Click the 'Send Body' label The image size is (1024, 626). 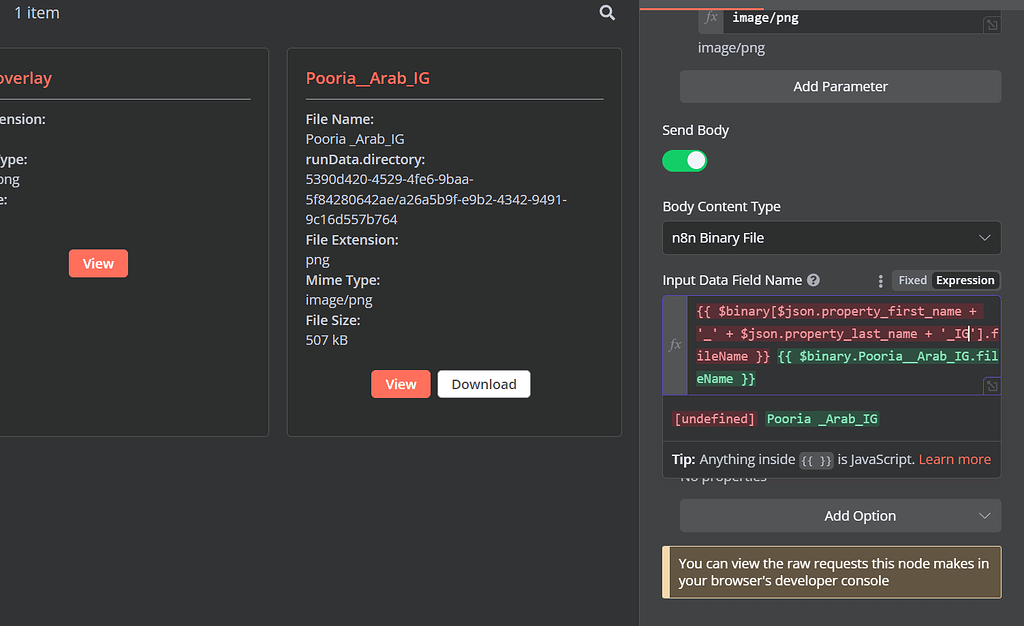click(x=696, y=130)
